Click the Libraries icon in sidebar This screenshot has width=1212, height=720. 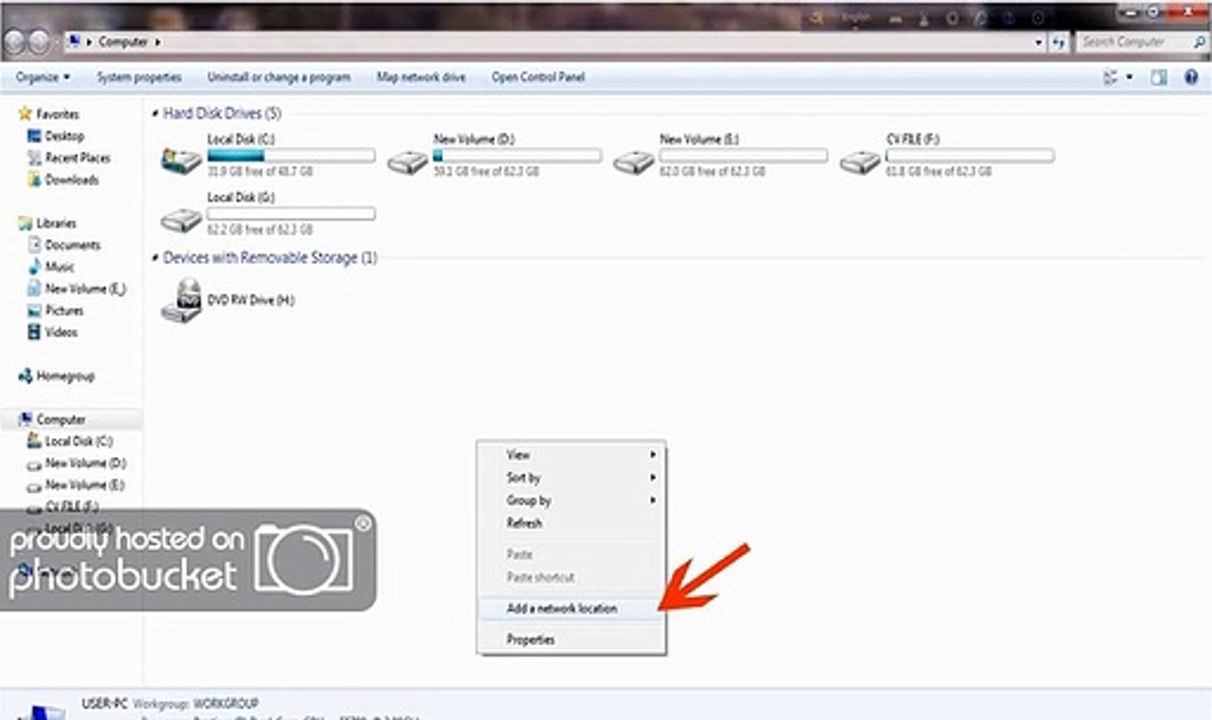click(25, 223)
